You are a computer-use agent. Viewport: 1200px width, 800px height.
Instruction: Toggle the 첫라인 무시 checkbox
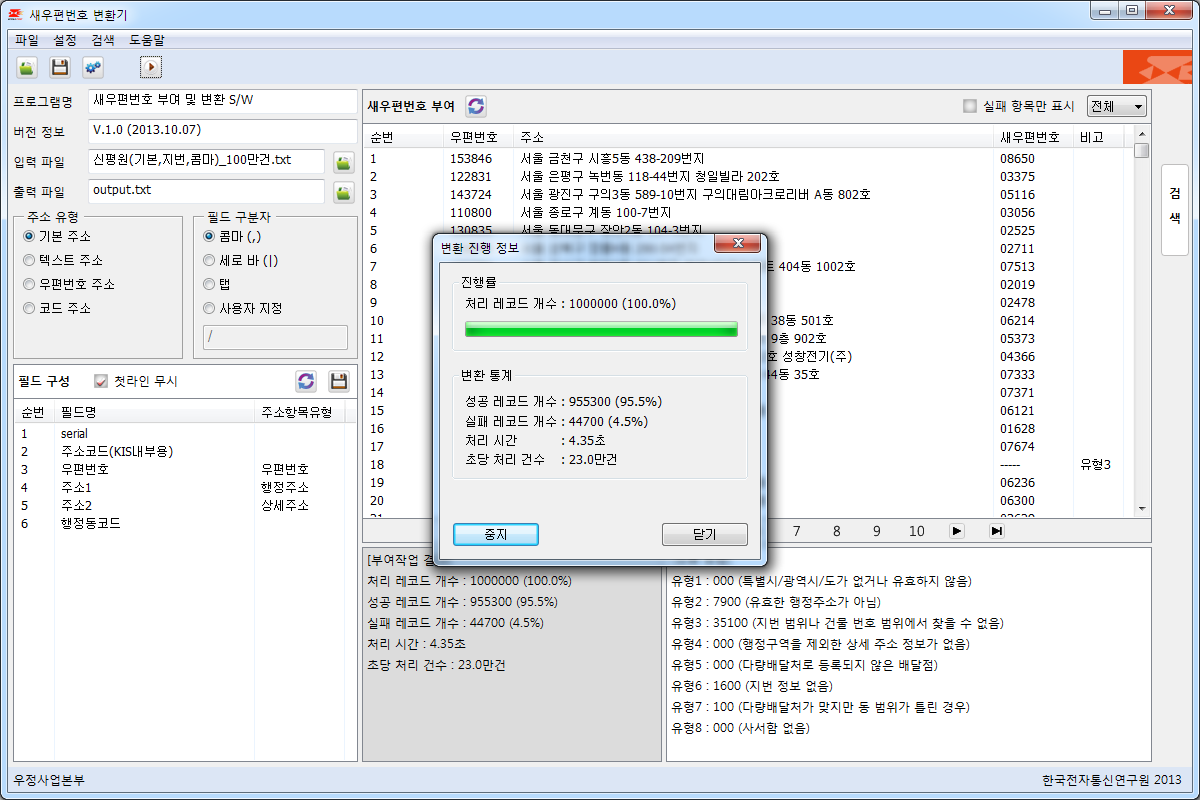(x=101, y=381)
